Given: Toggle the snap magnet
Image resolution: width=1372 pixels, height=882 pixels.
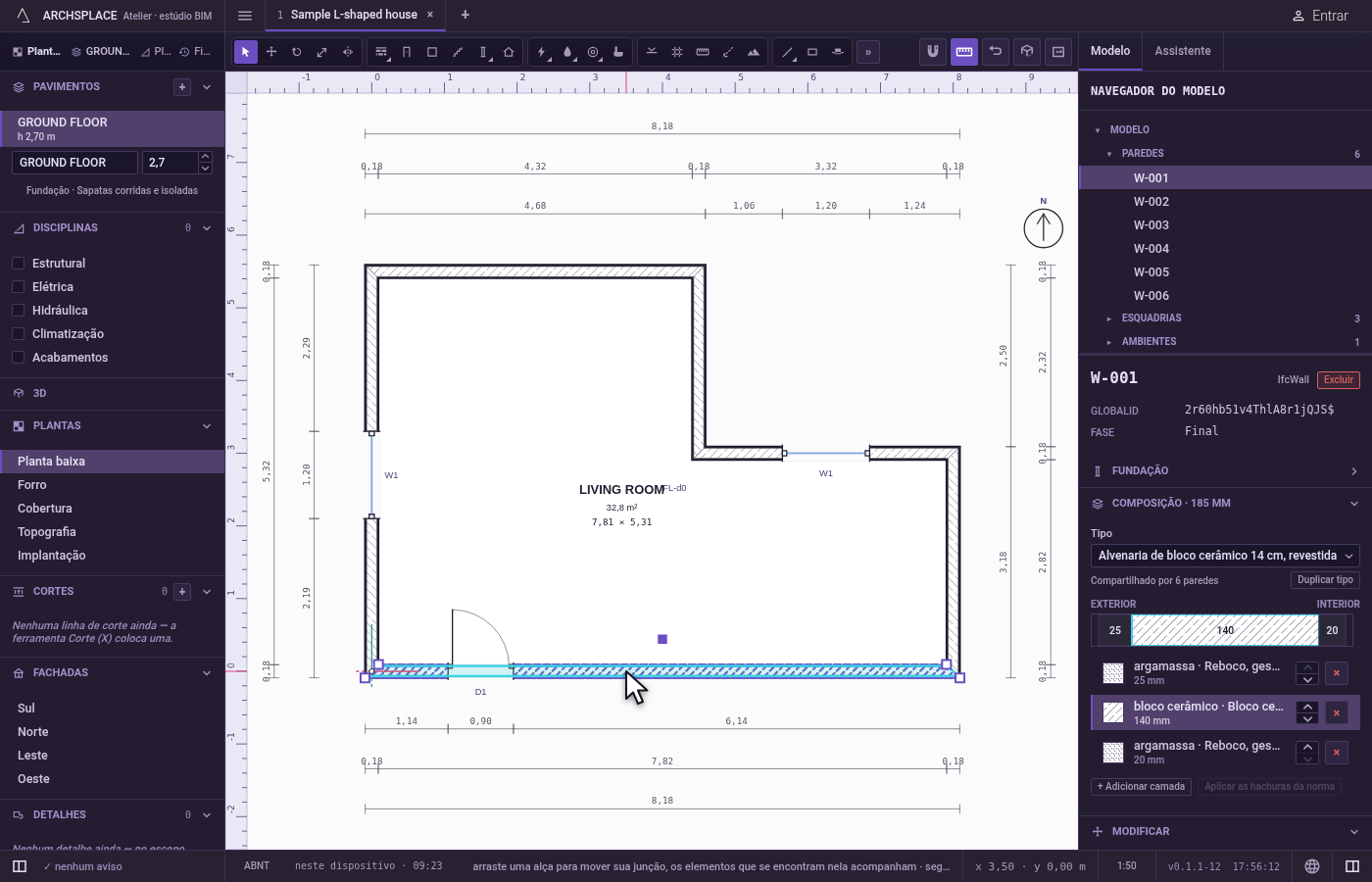Looking at the screenshot, I should [933, 51].
